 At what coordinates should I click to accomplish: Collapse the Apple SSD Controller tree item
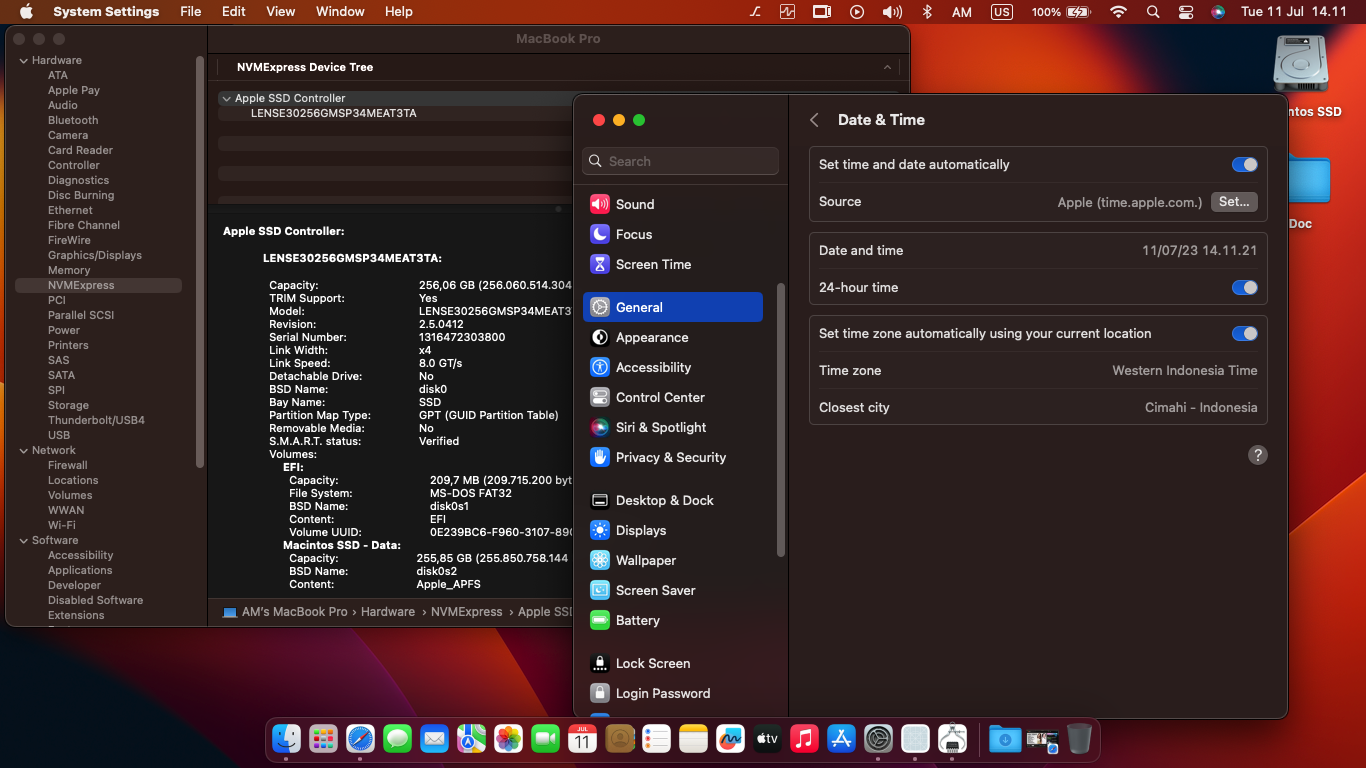click(x=225, y=98)
